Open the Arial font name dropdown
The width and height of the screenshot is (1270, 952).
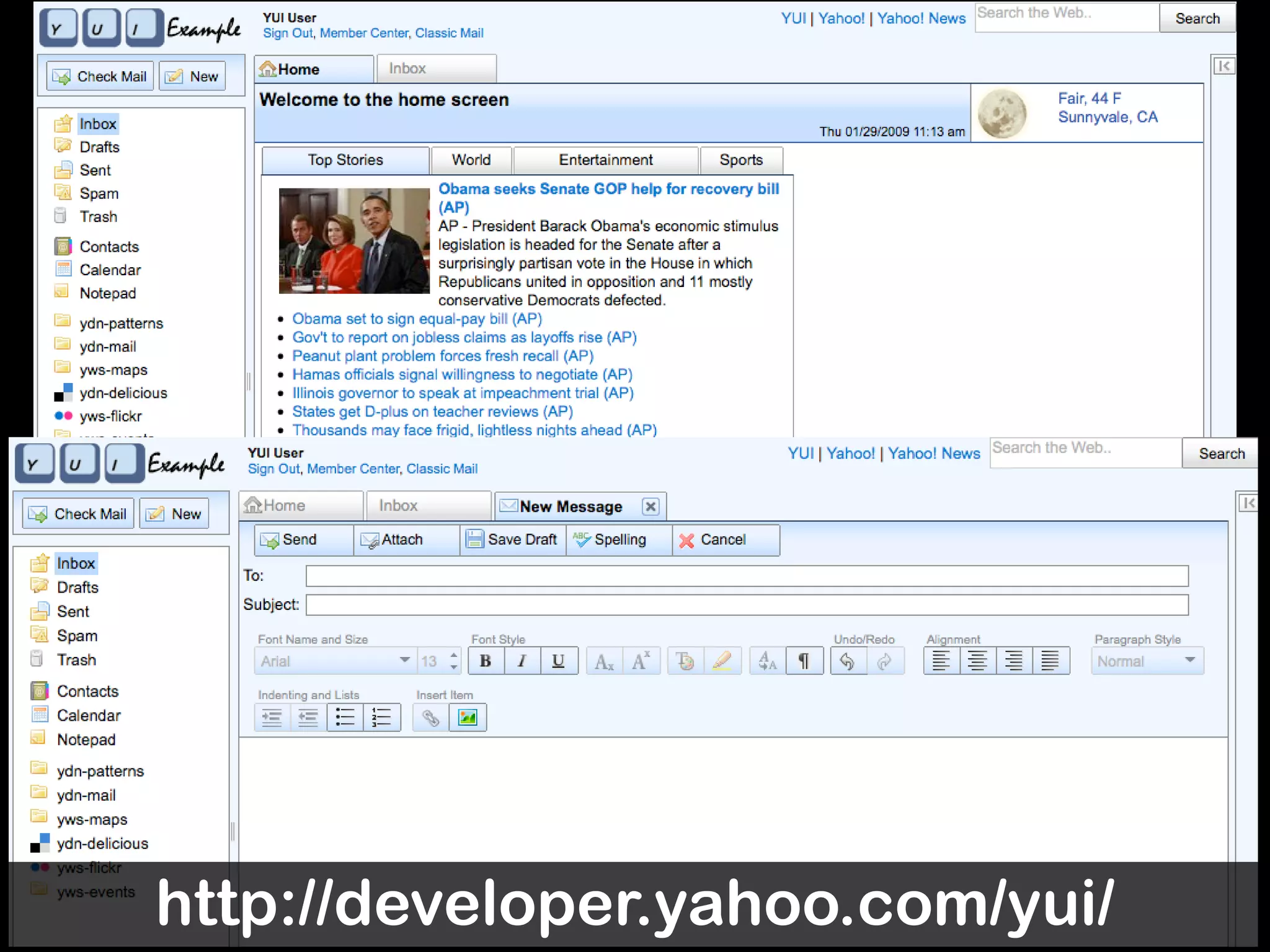pos(335,661)
